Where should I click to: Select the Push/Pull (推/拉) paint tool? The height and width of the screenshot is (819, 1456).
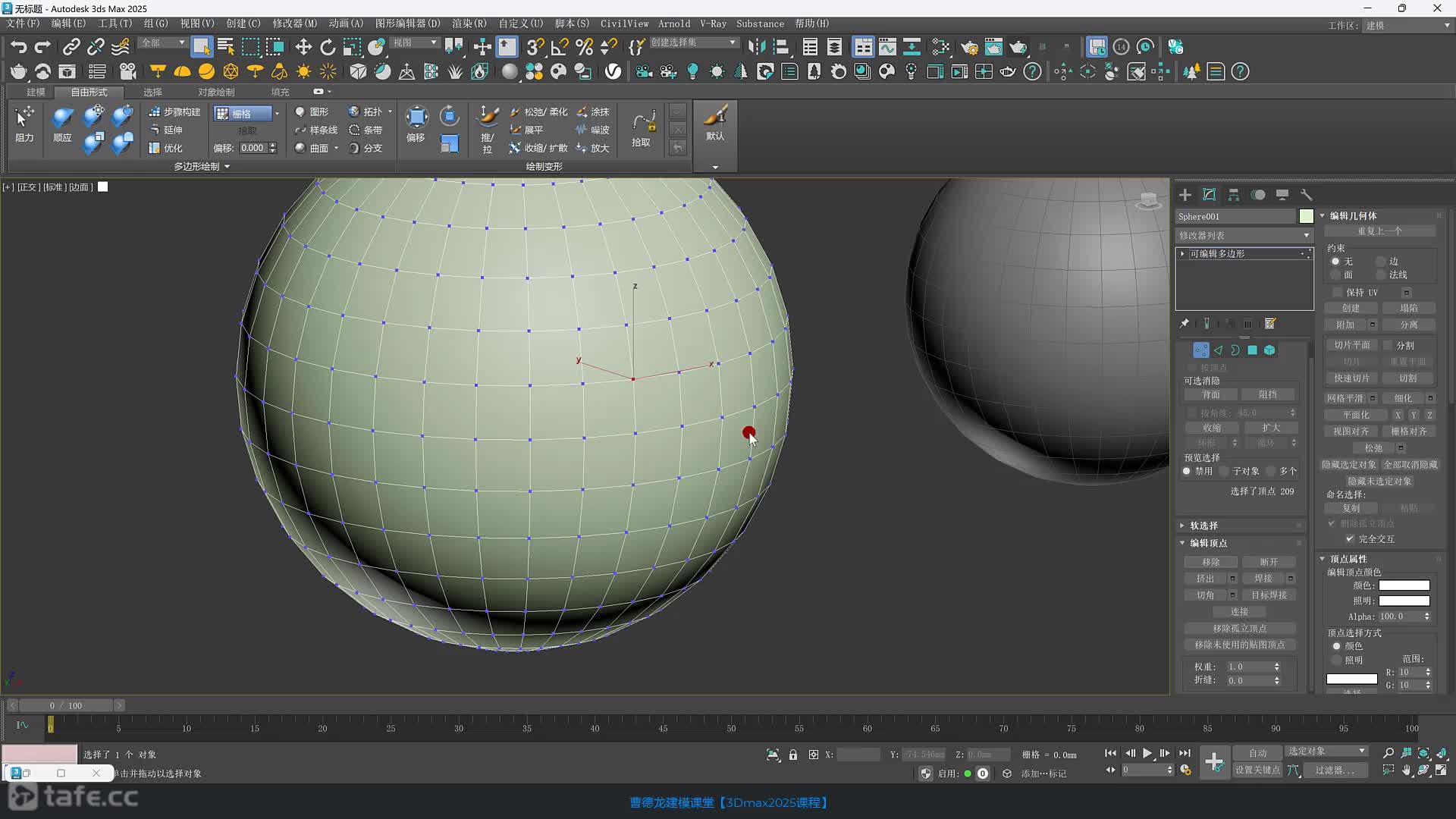coord(488,129)
